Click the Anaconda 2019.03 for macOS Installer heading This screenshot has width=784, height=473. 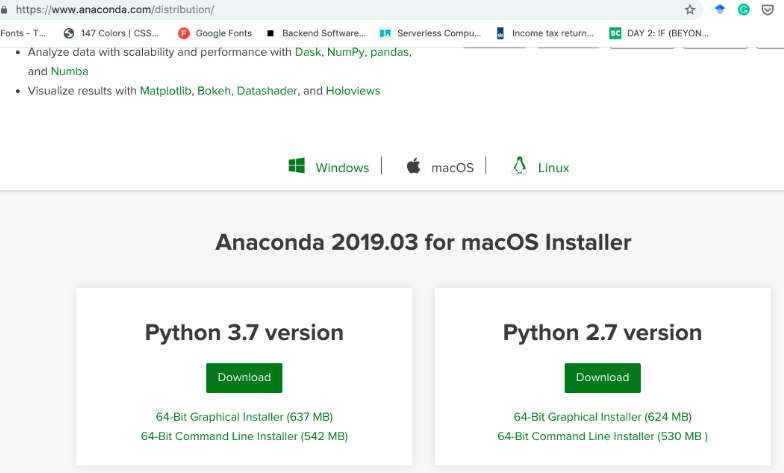click(423, 242)
